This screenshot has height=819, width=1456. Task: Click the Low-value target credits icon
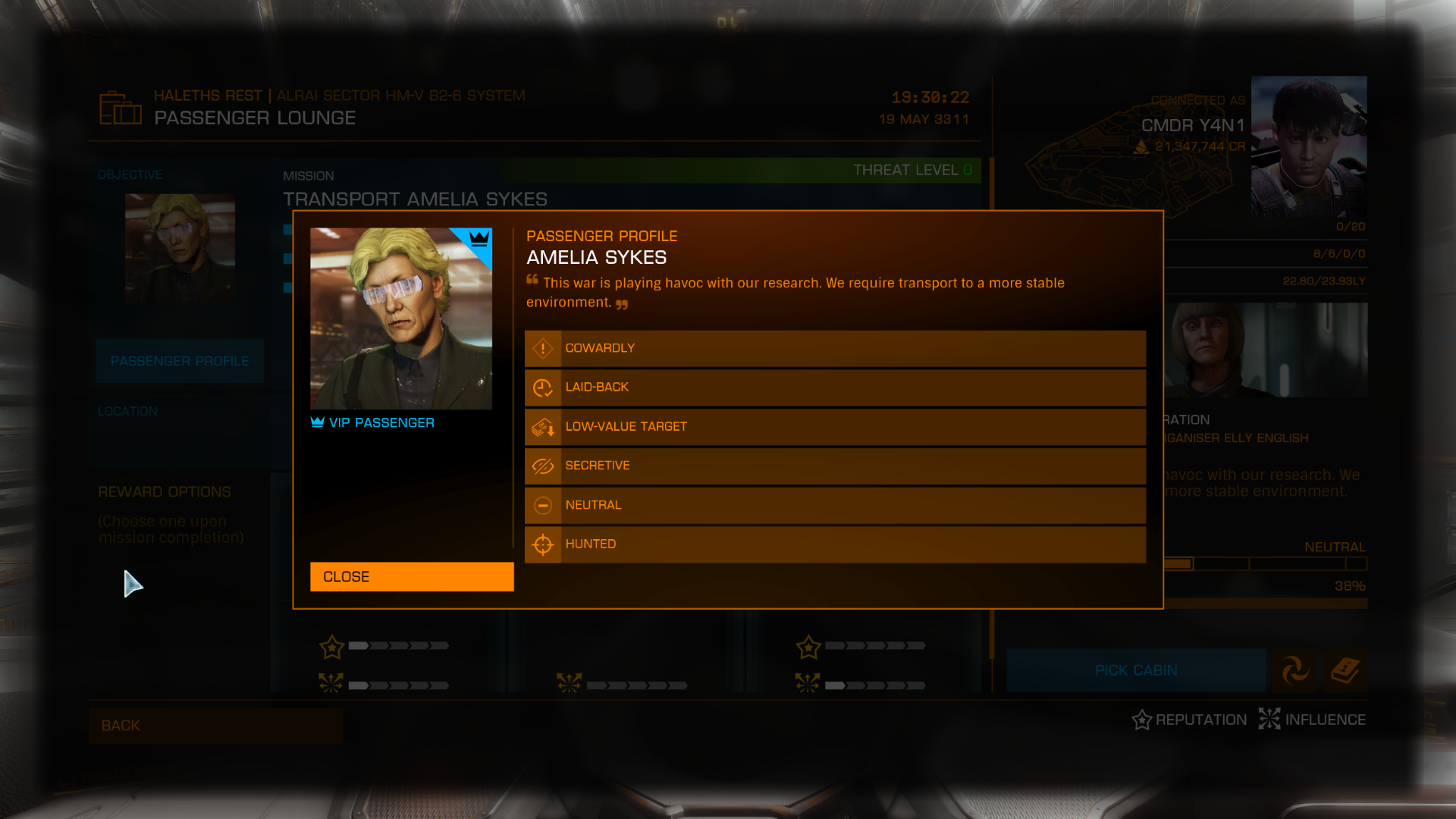(x=543, y=427)
